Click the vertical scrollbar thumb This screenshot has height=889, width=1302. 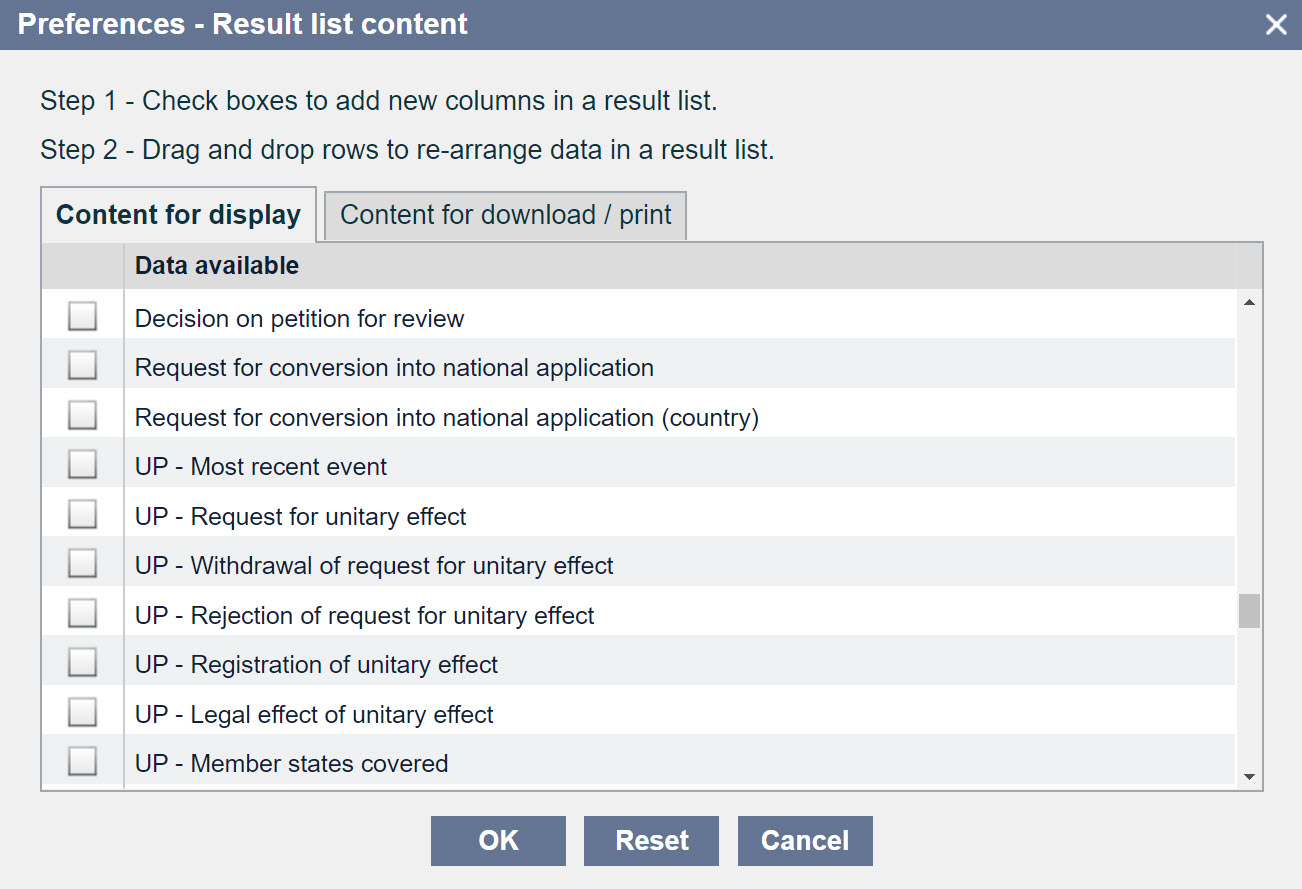click(x=1249, y=611)
